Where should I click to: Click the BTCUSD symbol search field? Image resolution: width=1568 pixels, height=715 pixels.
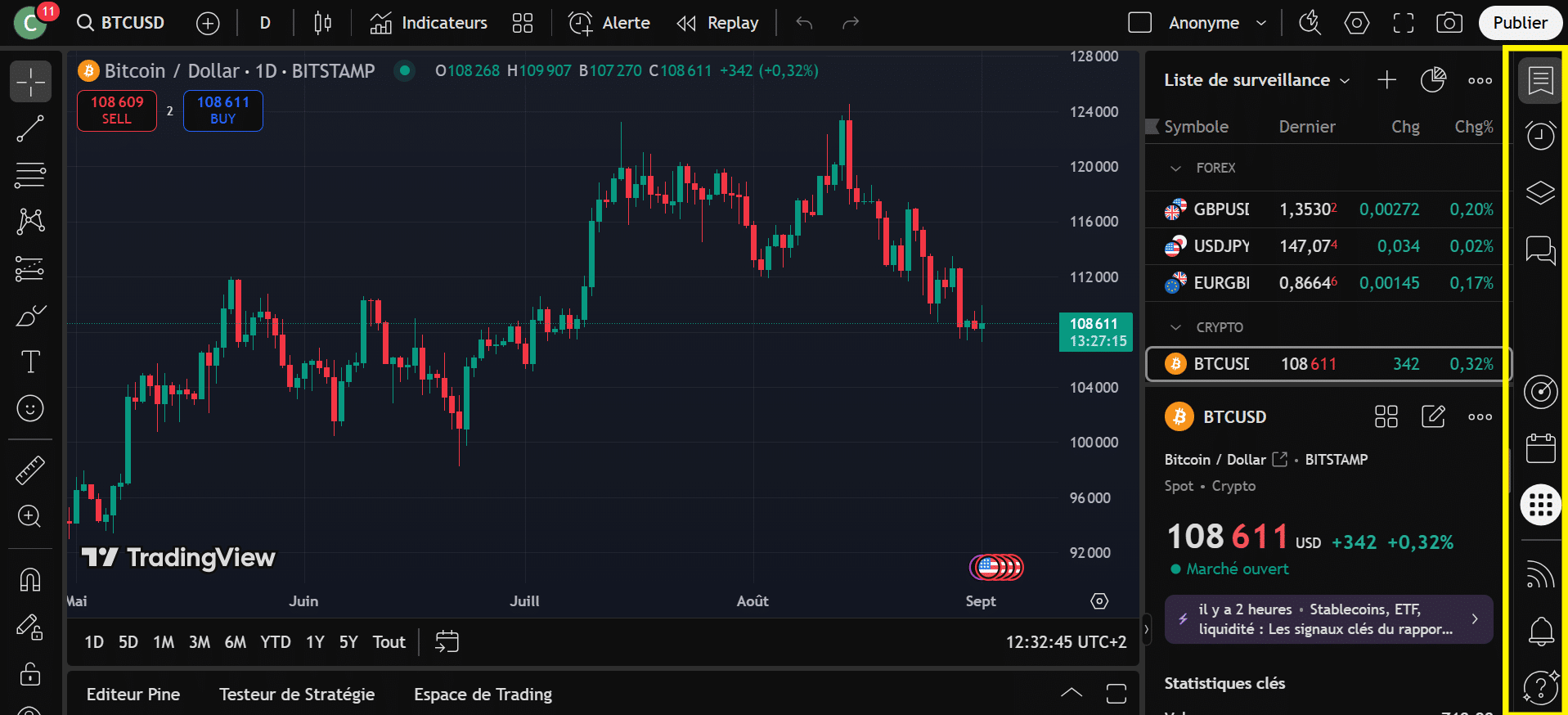pos(122,23)
